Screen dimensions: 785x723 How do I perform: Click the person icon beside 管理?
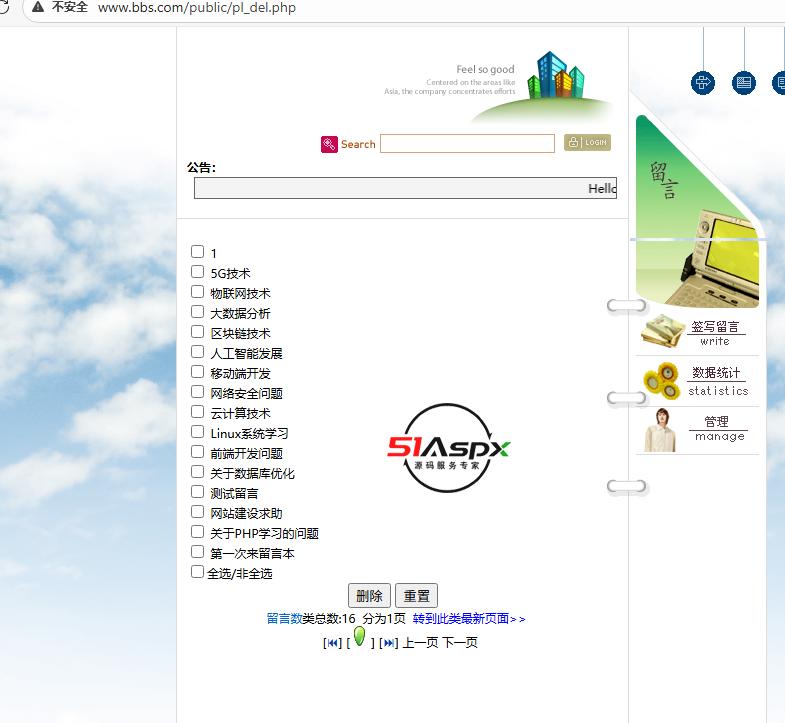click(660, 430)
